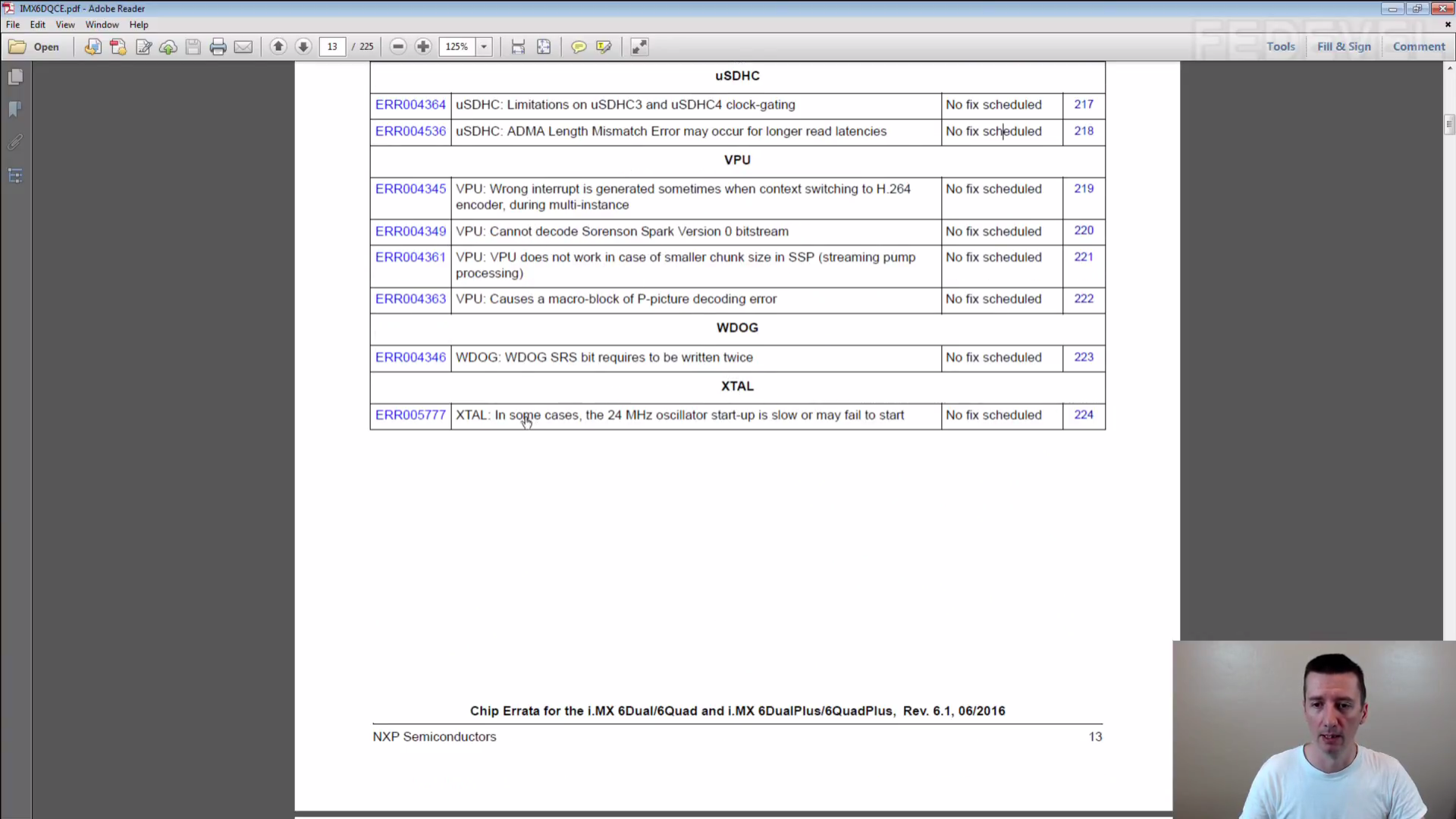
Task: Zoom out with minus button
Action: [x=398, y=47]
